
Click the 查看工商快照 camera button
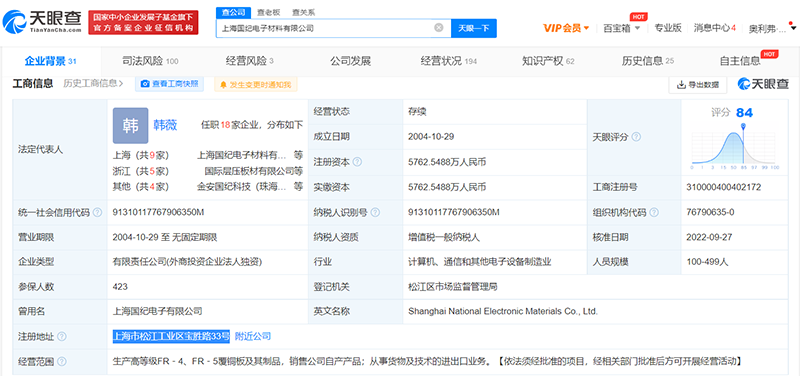click(x=169, y=84)
